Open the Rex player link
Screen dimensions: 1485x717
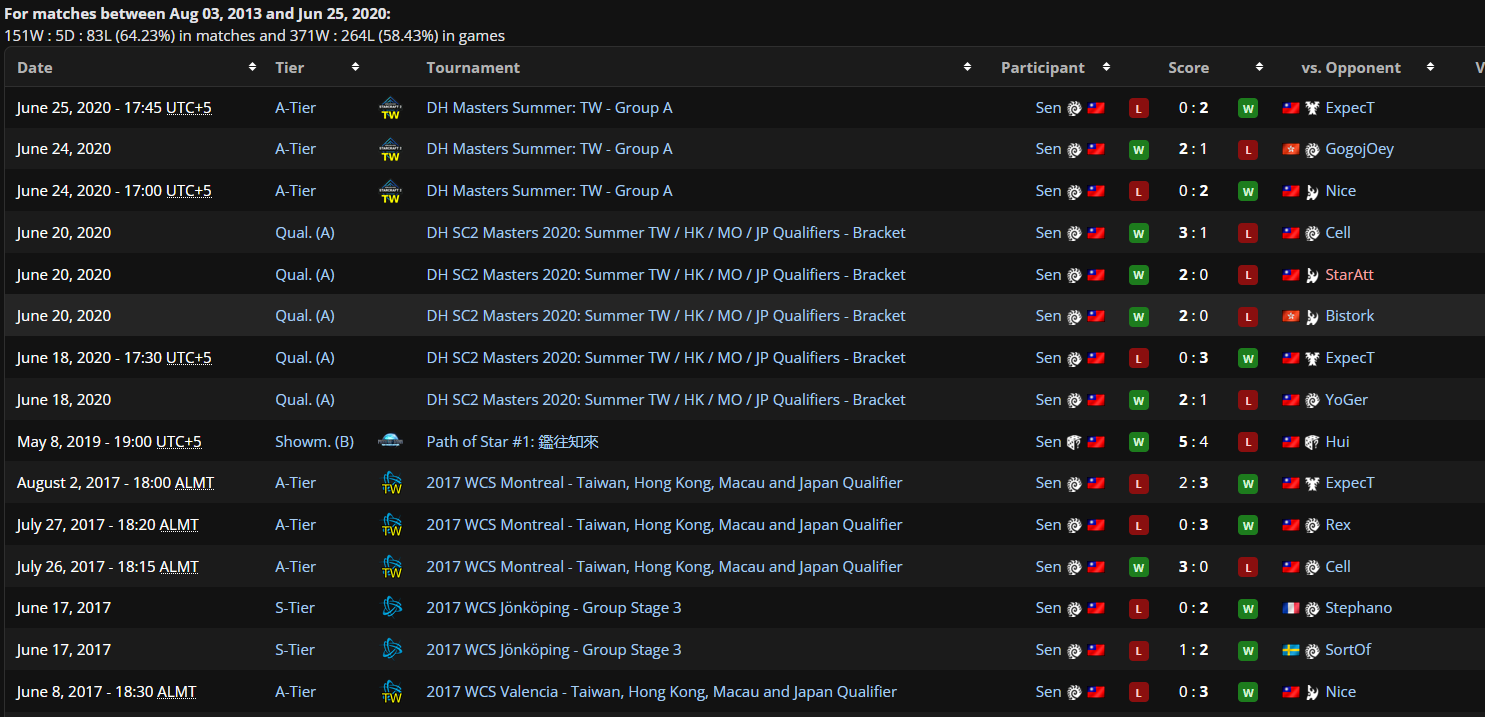point(1338,525)
